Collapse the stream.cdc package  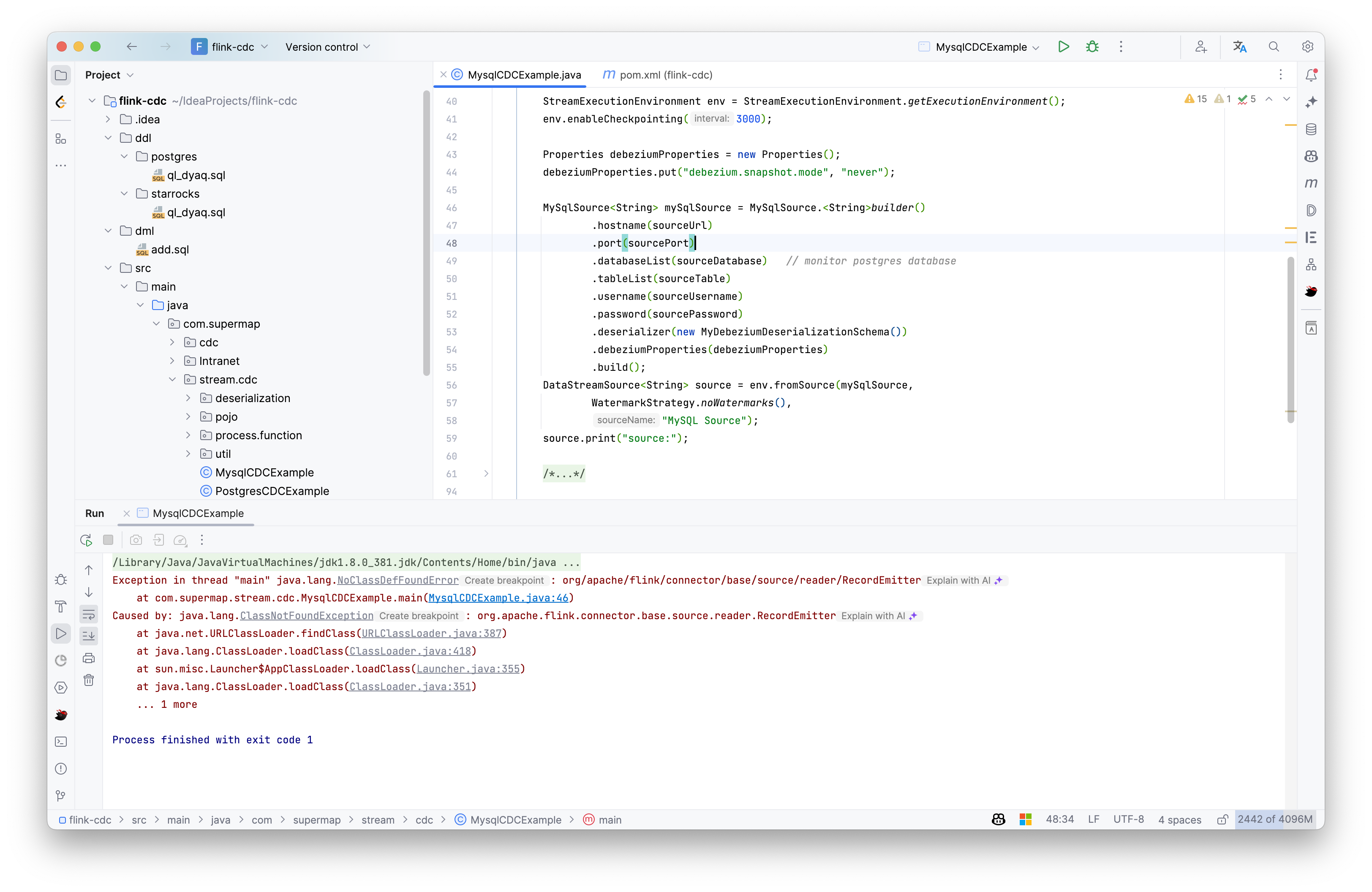click(x=172, y=380)
